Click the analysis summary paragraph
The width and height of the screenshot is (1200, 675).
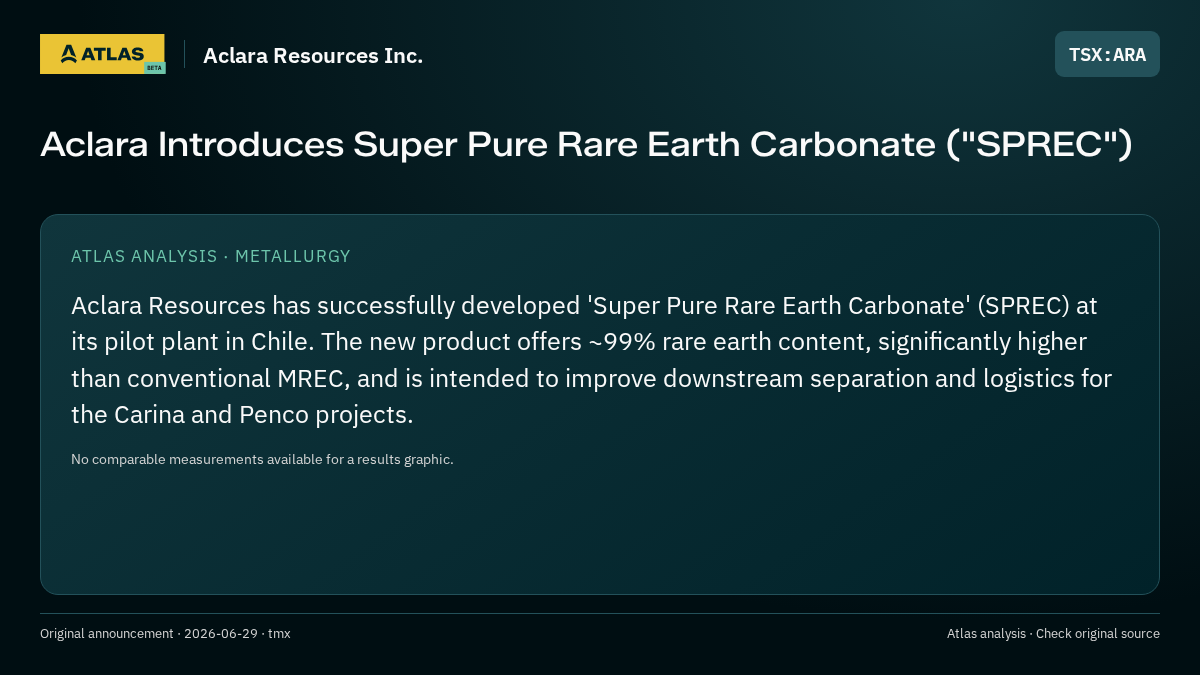pyautogui.click(x=591, y=360)
